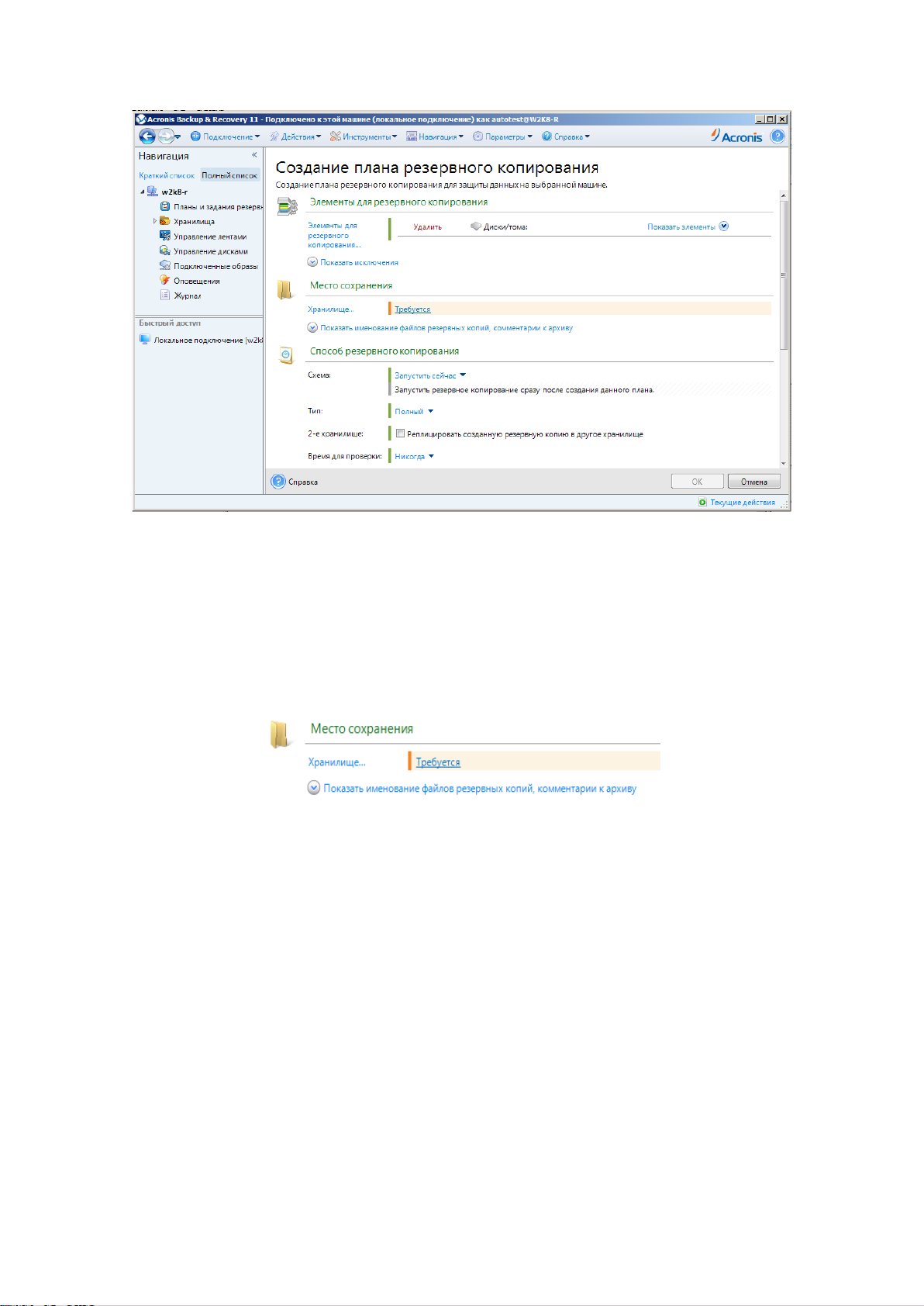Click the Управление дисками icon
Image resolution: width=924 pixels, height=1306 pixels.
tap(165, 250)
